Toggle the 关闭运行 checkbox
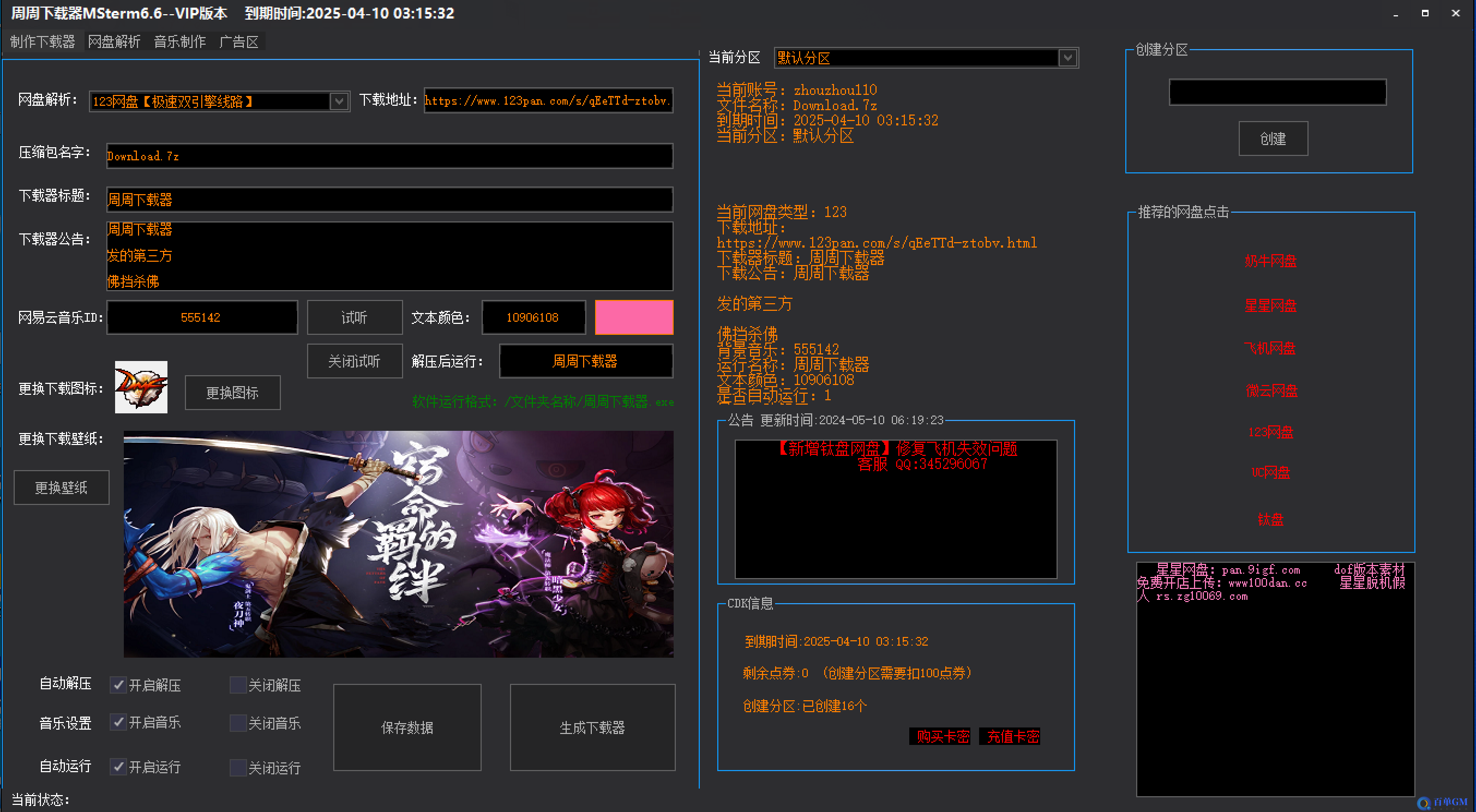 tap(238, 767)
